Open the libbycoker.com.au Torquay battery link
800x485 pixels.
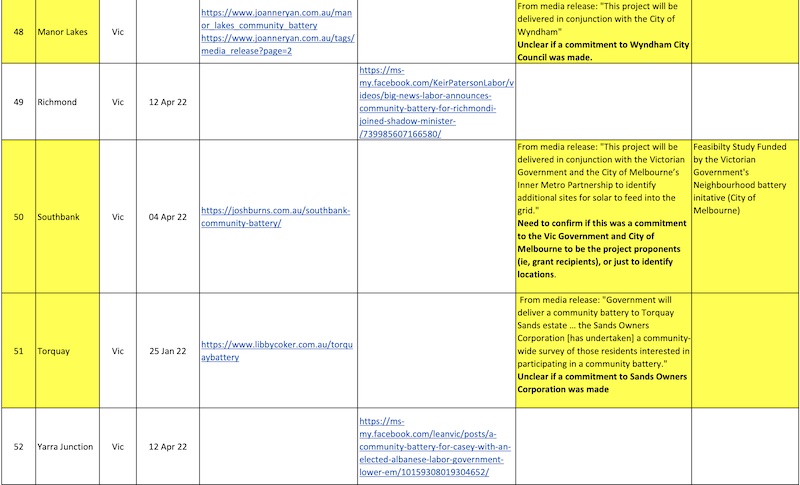[x=277, y=351]
